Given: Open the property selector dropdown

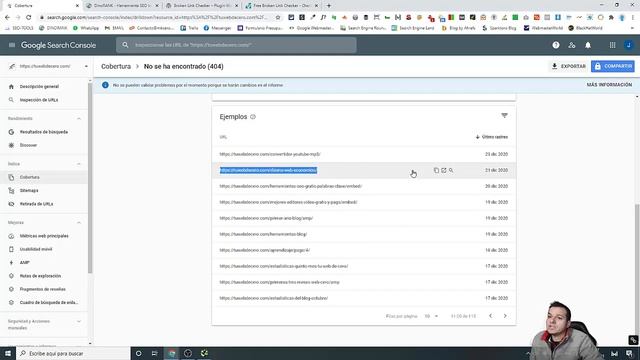Looking at the screenshot, I should [x=86, y=66].
